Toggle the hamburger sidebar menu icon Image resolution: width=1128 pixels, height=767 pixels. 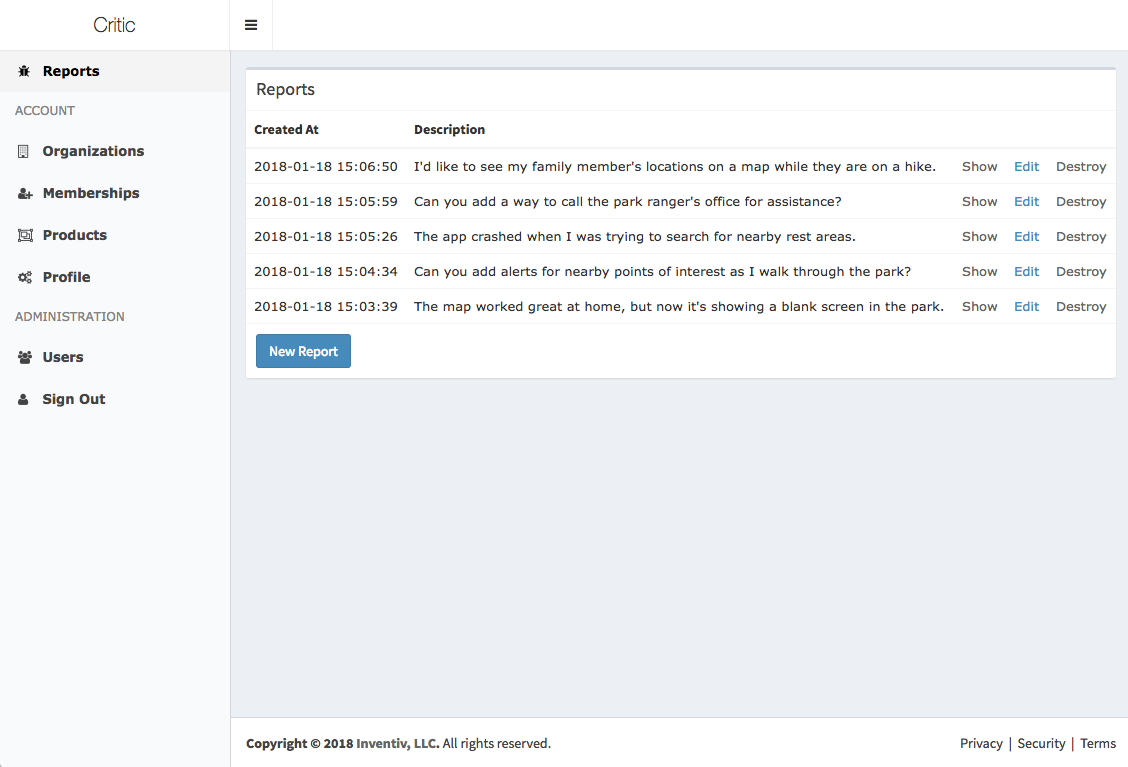pos(251,25)
